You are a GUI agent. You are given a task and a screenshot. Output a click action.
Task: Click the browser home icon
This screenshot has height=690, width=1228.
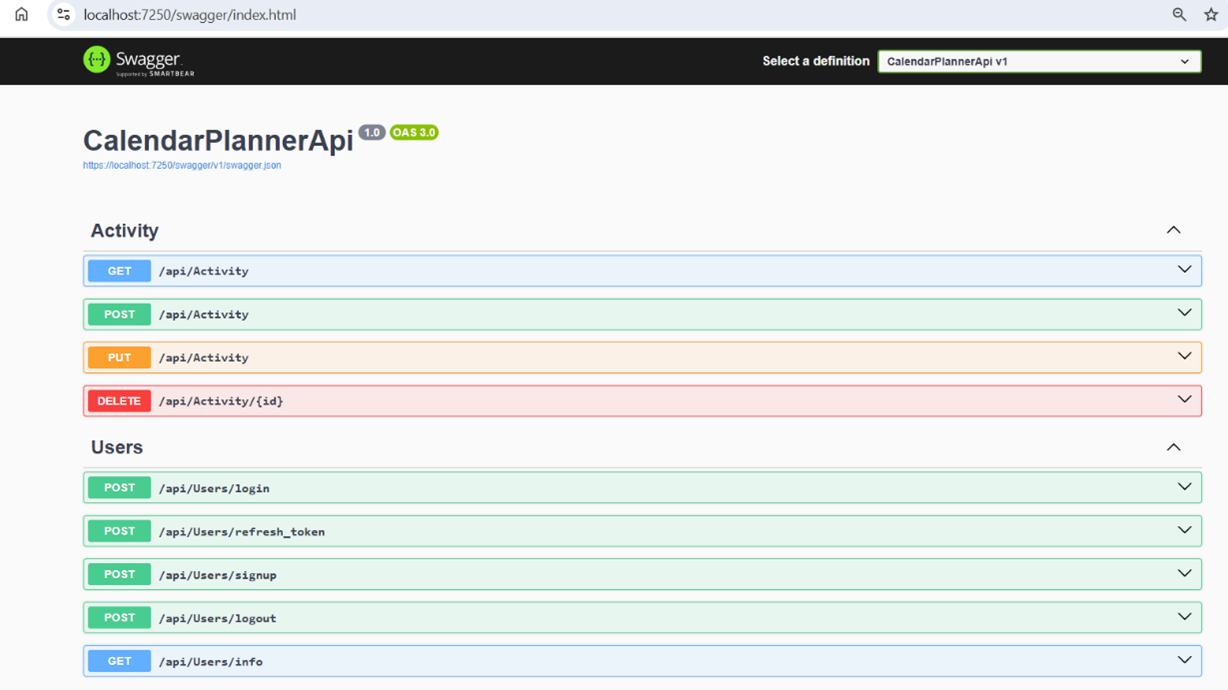coord(21,15)
